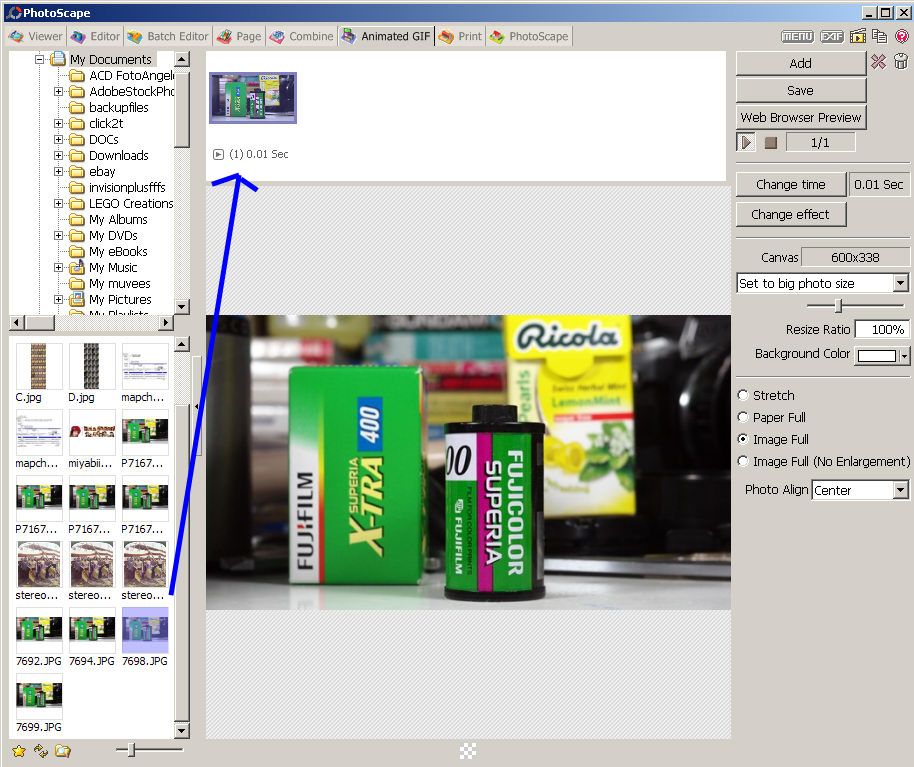Screen dimensions: 914x767
Task: Open the help question mark icon
Action: tap(902, 36)
